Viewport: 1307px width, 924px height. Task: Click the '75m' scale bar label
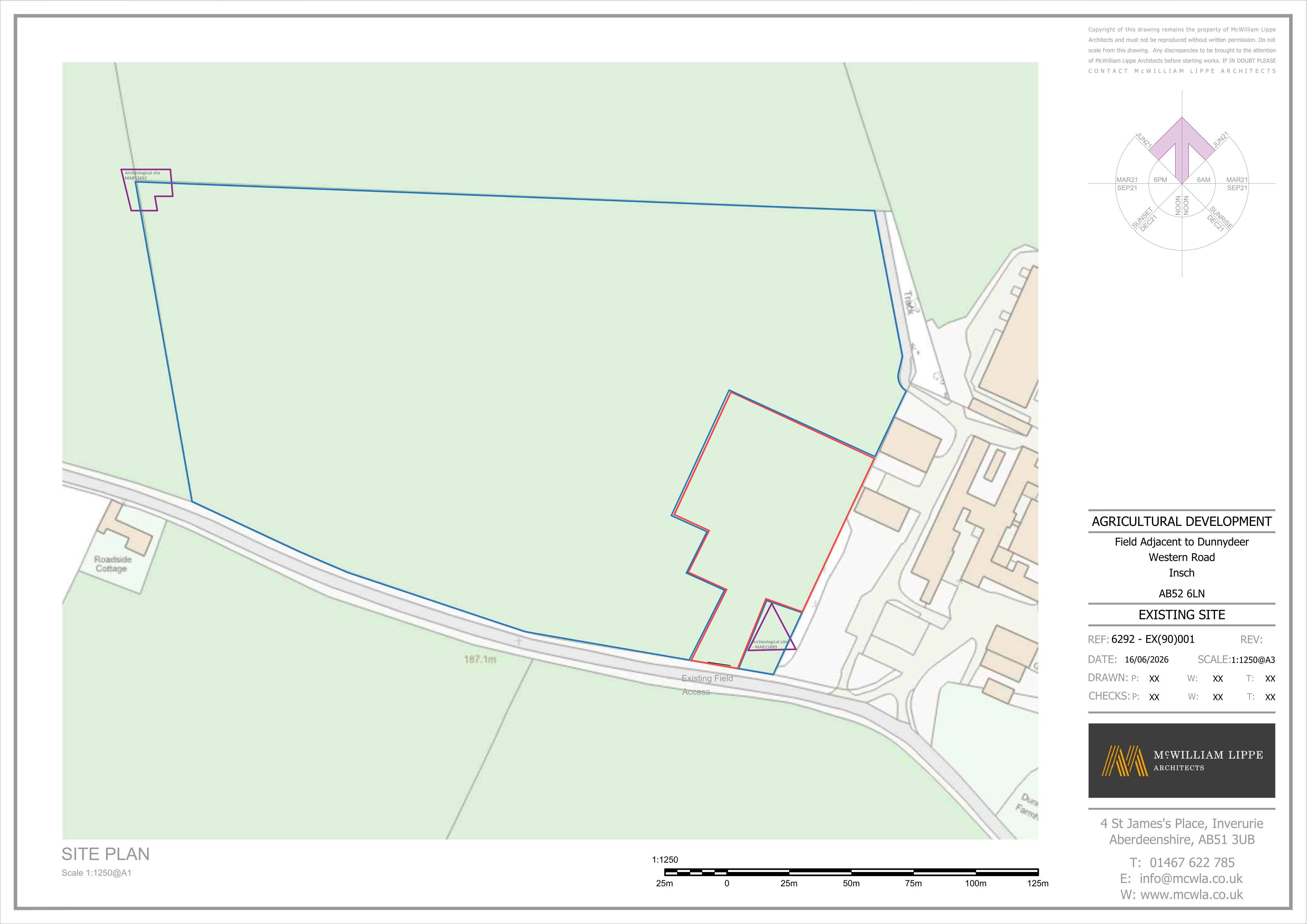(x=913, y=883)
